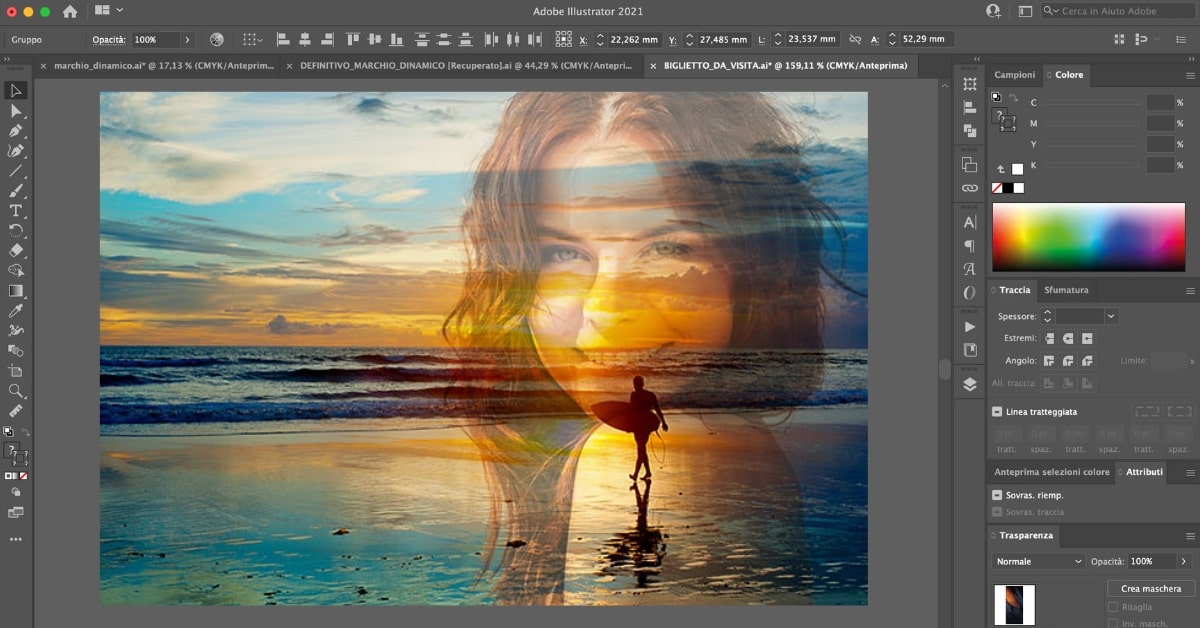The width and height of the screenshot is (1200, 628).
Task: Enable Linea tratteggiata checkbox
Action: coord(997,411)
